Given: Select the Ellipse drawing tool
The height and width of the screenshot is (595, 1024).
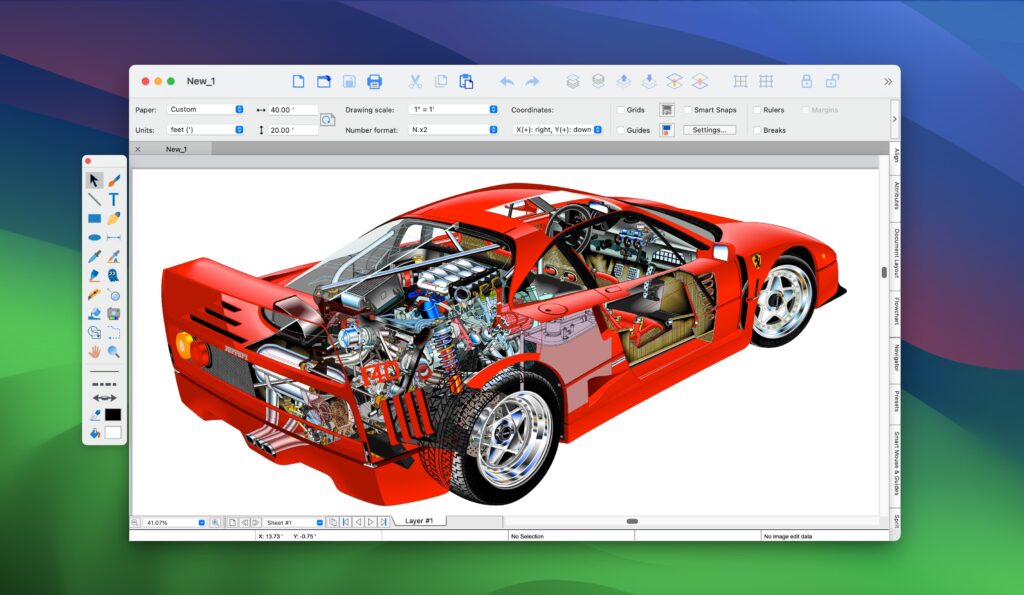Looking at the screenshot, I should click(x=93, y=237).
